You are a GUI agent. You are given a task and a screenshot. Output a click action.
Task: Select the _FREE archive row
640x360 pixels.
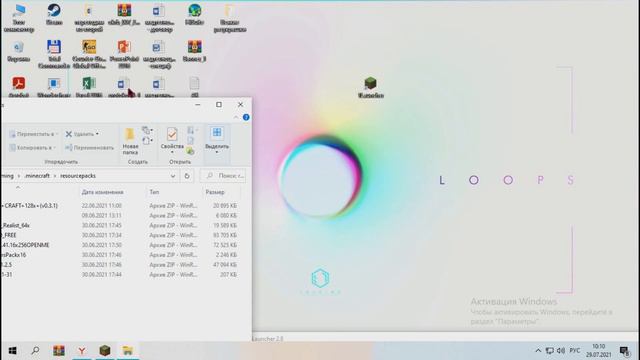(x=121, y=235)
